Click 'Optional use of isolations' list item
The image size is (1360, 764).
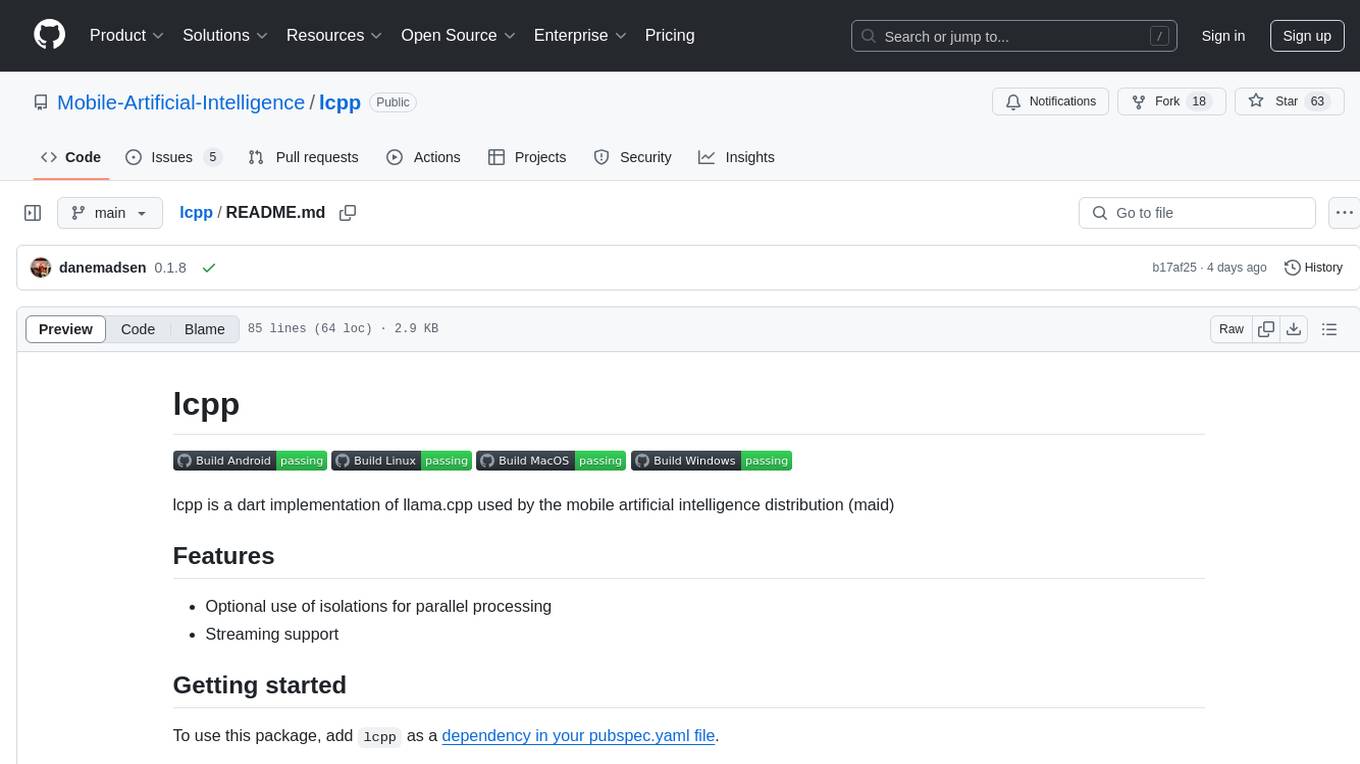click(378, 606)
